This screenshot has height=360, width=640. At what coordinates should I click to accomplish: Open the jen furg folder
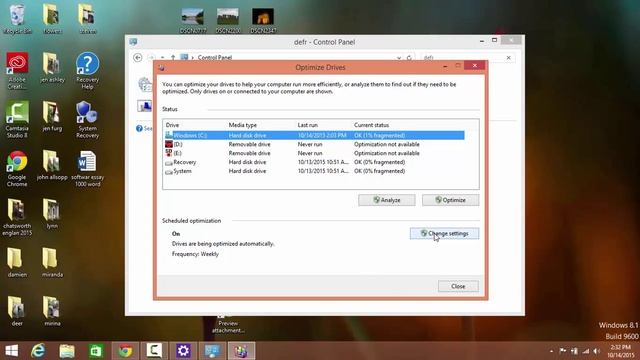tap(52, 116)
